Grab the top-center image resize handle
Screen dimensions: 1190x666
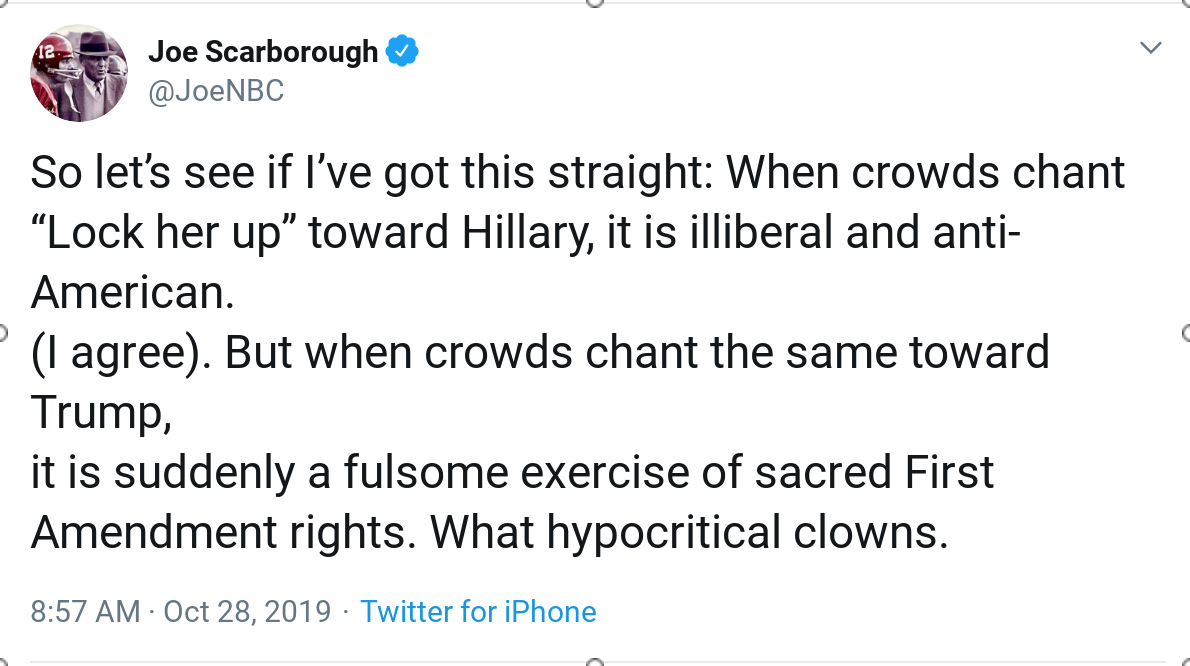click(594, 3)
